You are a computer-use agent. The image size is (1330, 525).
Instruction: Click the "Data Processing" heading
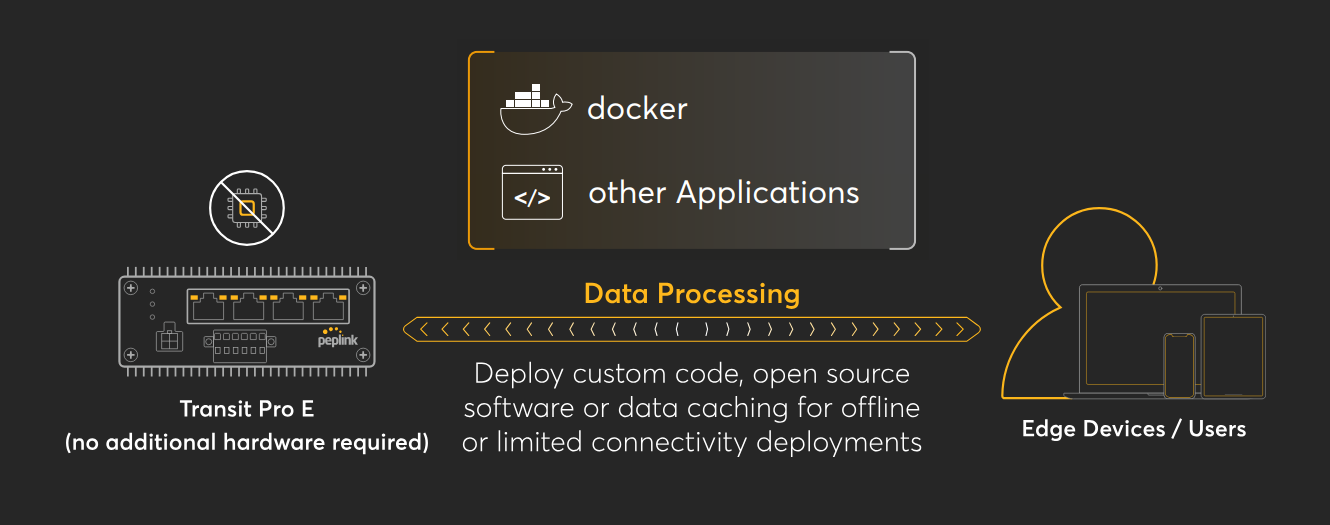(692, 294)
